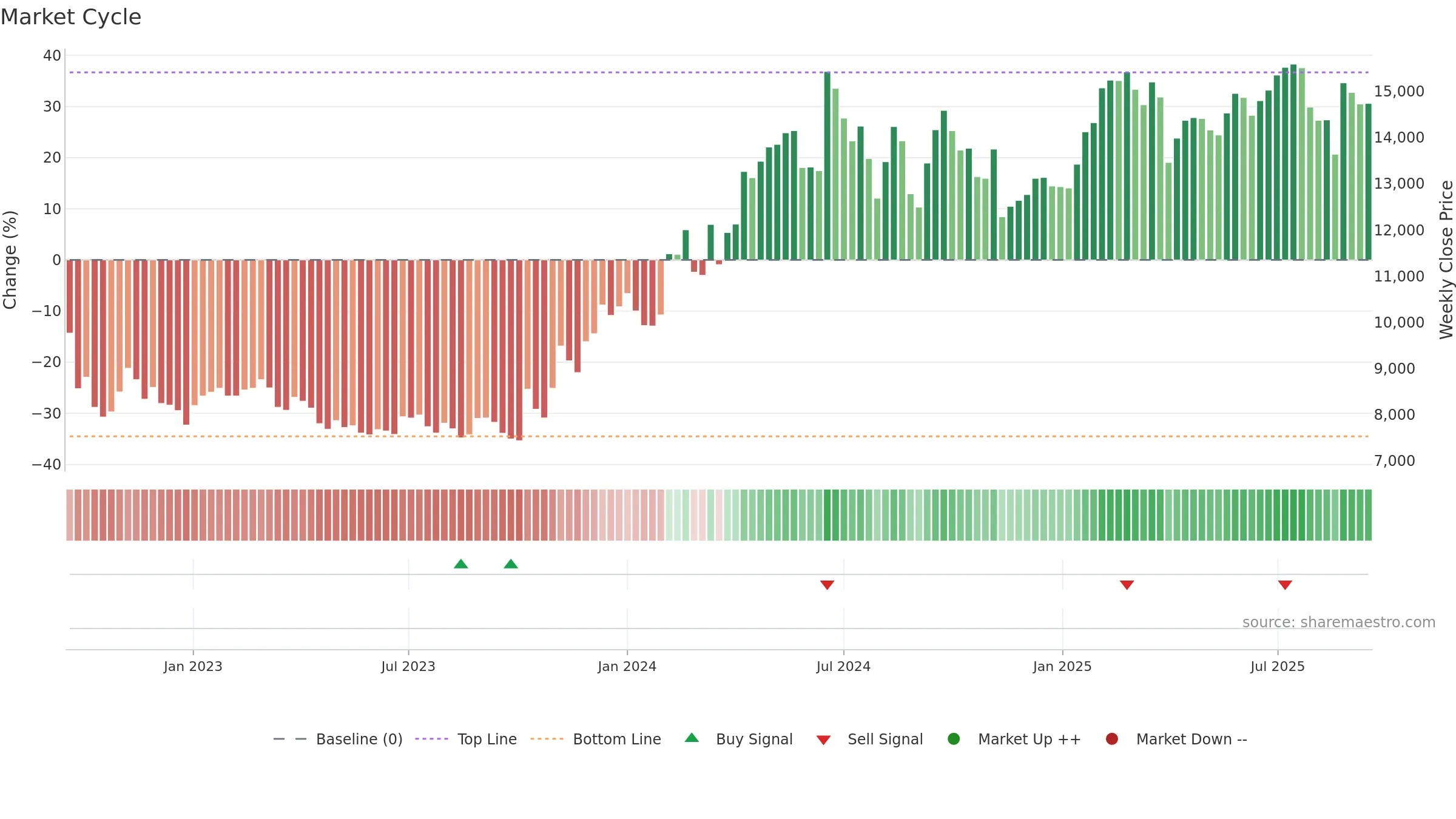Toggle the Market Down -- legend entry
1456x819 pixels.
1176,739
